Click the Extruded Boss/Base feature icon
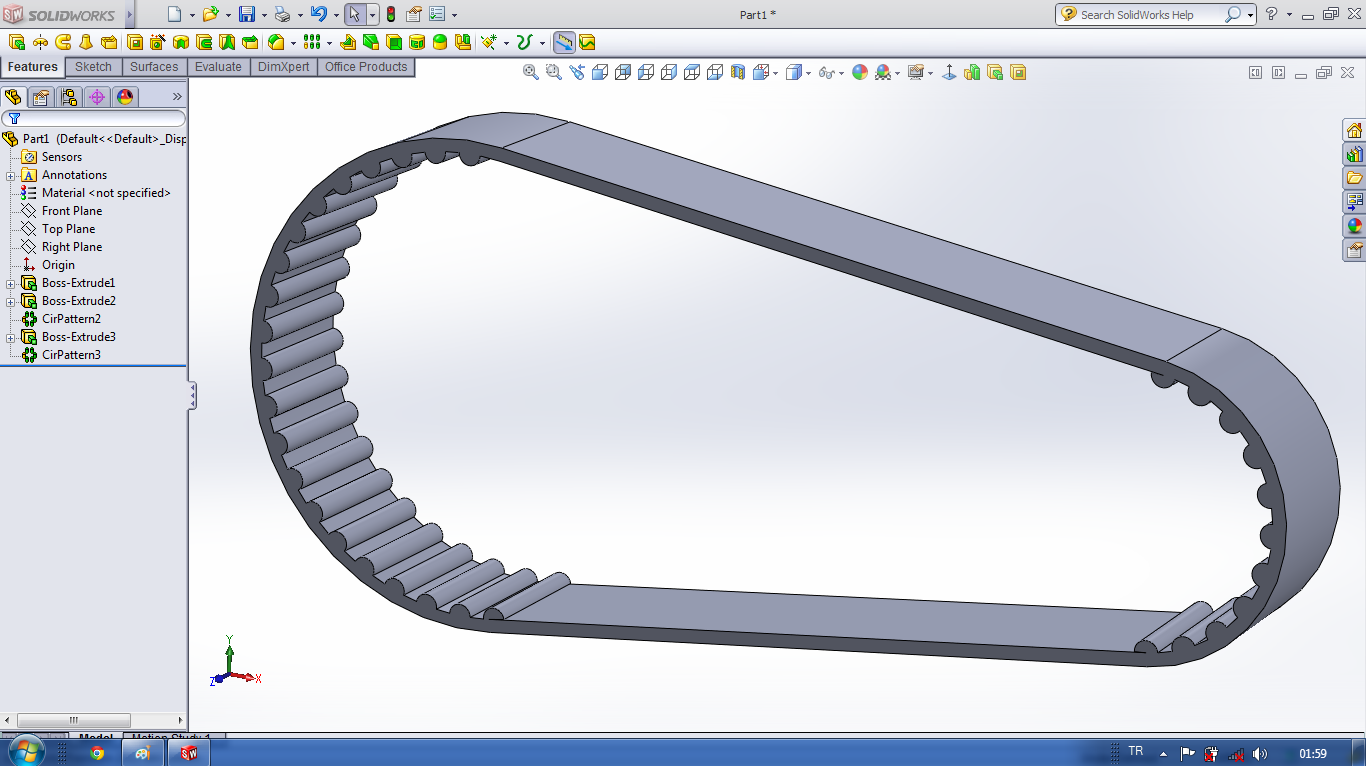Image resolution: width=1366 pixels, height=766 pixels. click(17, 42)
